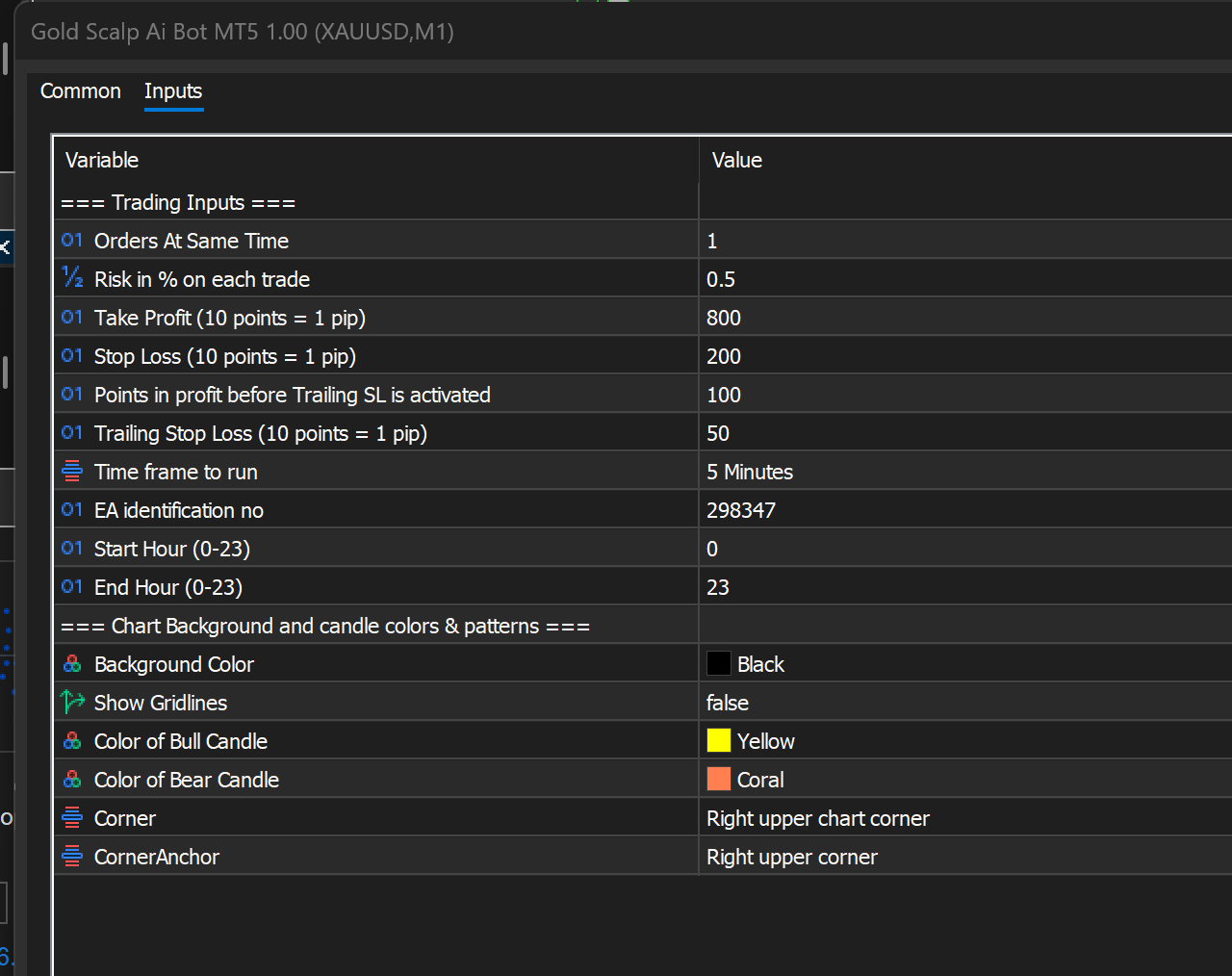The width and height of the screenshot is (1232, 976).
Task: Click color icon beside Color of Bull Candle
Action: 72,741
